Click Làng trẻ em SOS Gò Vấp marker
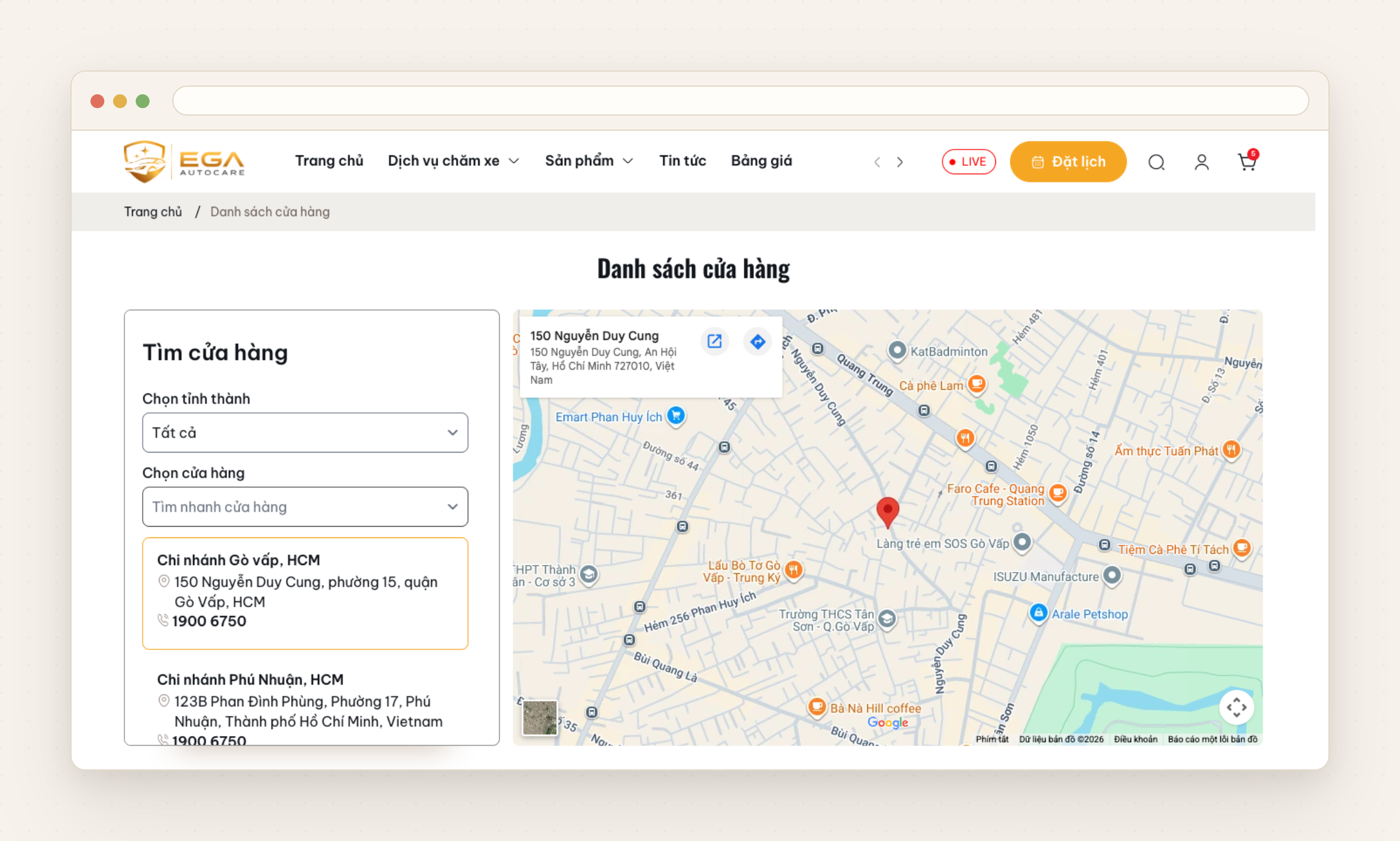The width and height of the screenshot is (1400, 841). point(1022,541)
